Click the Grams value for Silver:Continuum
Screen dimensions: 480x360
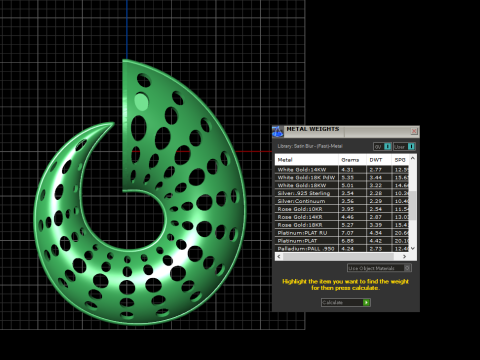[347, 201]
